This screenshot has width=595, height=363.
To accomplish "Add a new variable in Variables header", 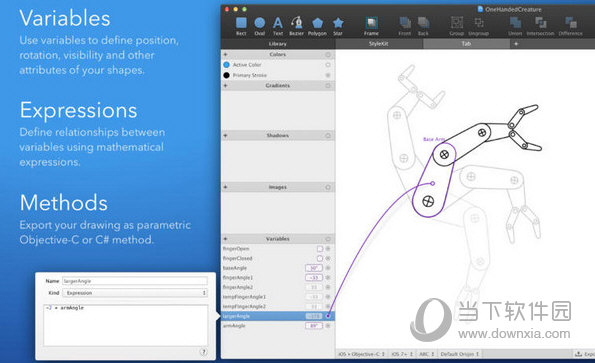I will coord(225,239).
